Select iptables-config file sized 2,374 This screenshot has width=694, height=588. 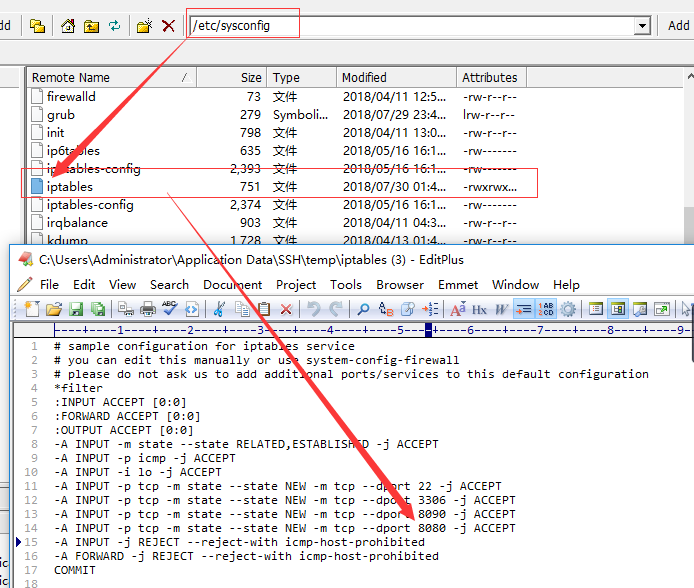pos(274,205)
